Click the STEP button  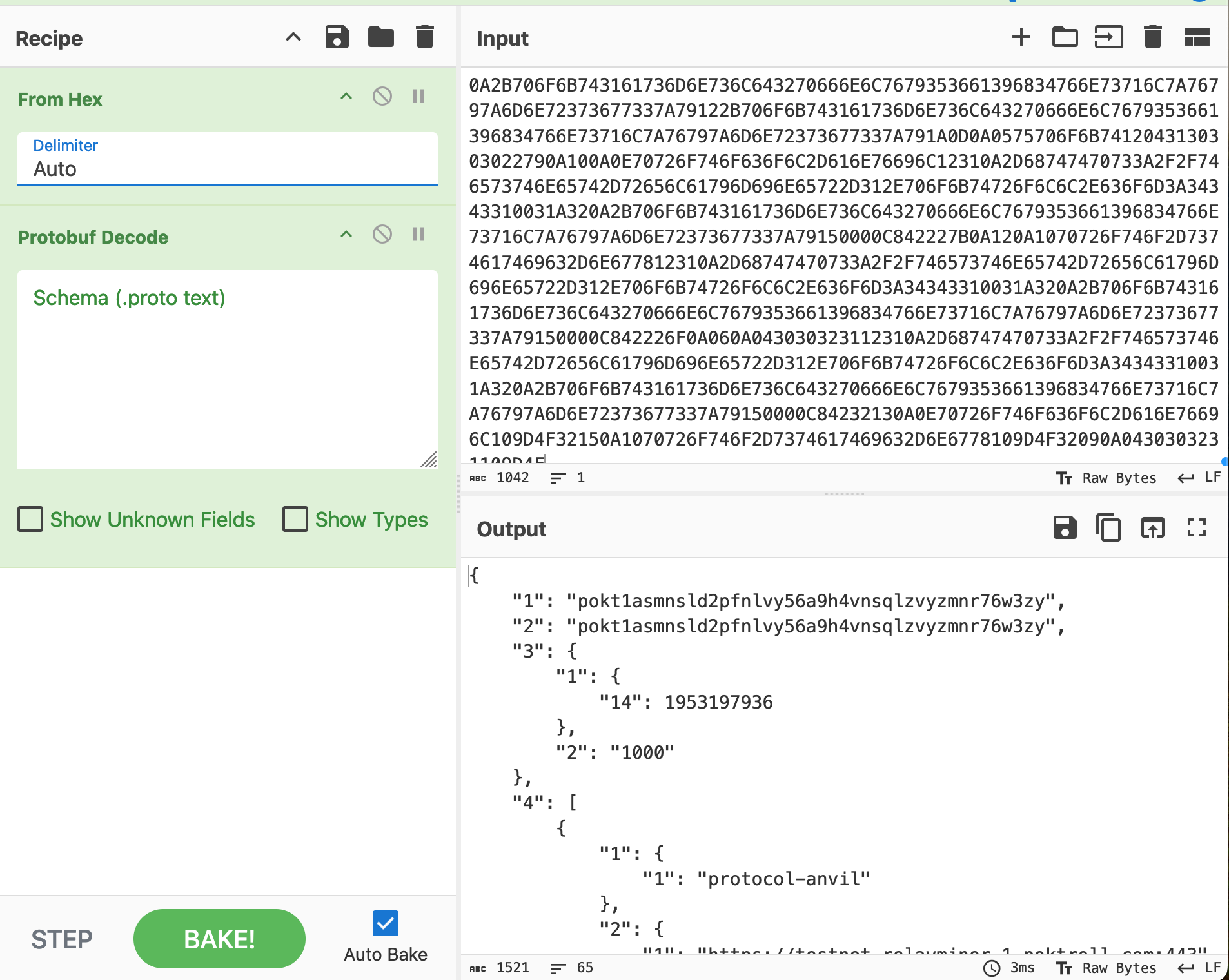(62, 939)
